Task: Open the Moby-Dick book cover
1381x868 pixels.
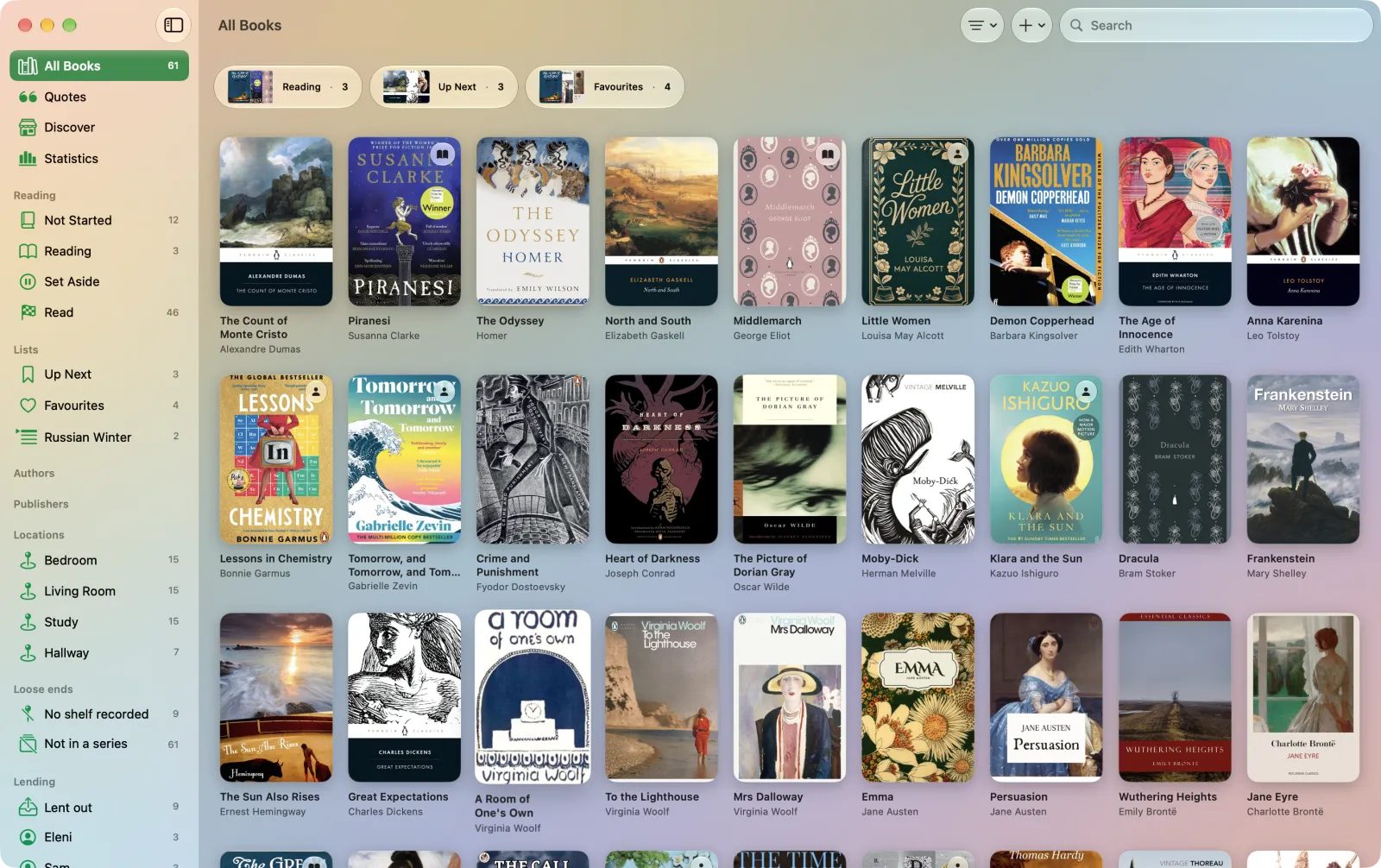Action: pyautogui.click(x=918, y=459)
